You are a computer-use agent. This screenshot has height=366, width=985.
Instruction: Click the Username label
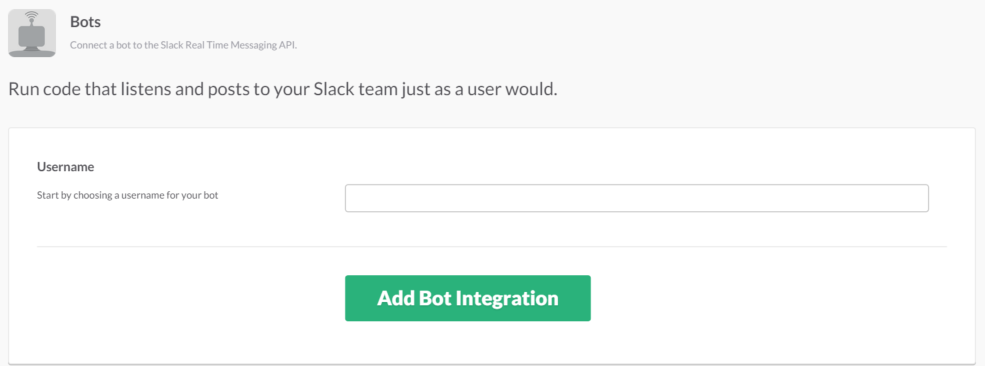pos(65,167)
